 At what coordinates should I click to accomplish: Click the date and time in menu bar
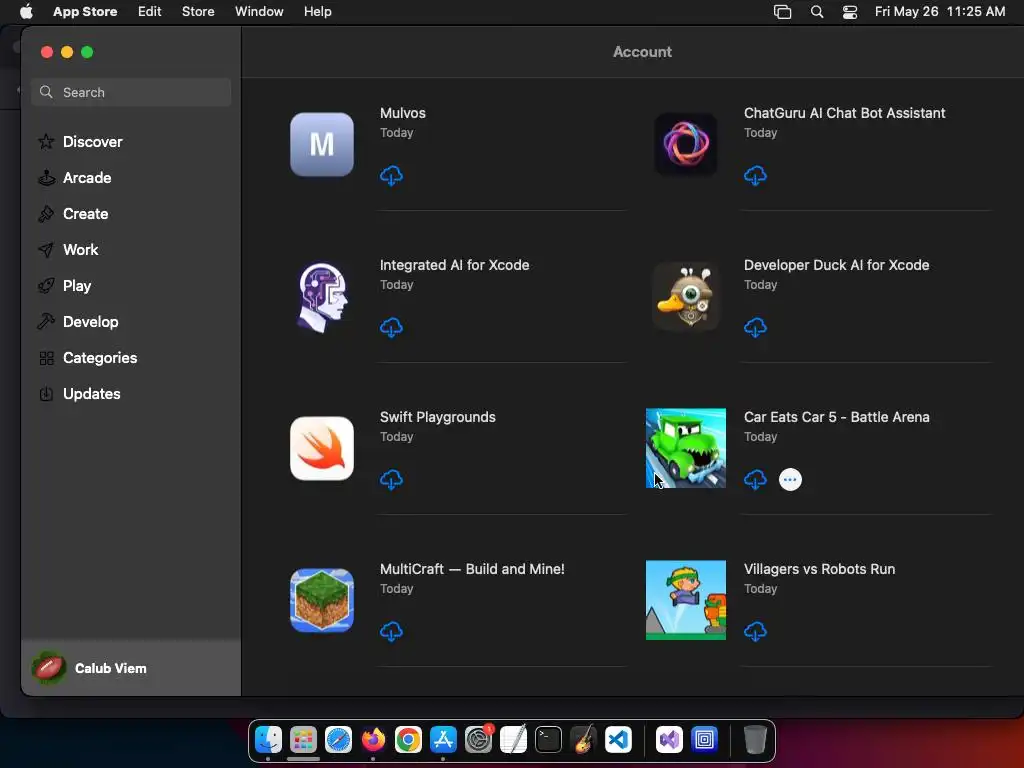(x=940, y=11)
